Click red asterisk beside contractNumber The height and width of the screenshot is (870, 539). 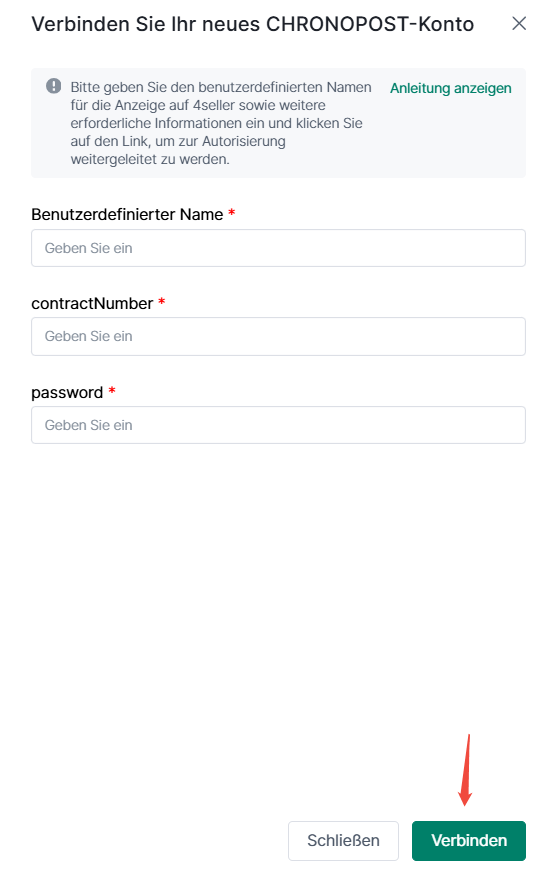162,301
